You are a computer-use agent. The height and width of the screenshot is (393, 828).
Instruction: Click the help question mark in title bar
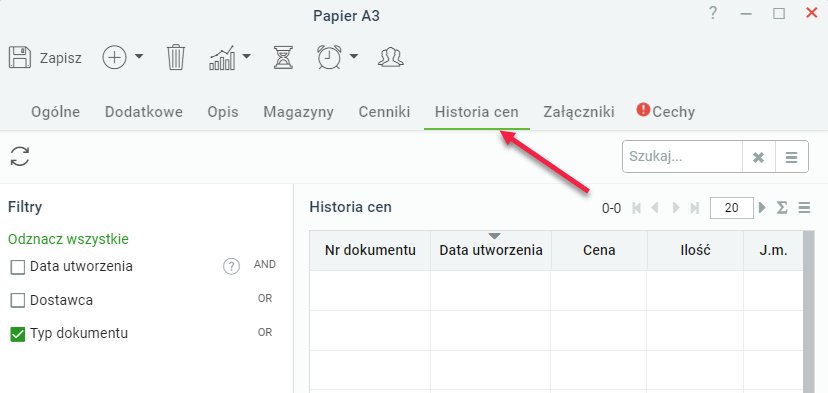tap(713, 13)
